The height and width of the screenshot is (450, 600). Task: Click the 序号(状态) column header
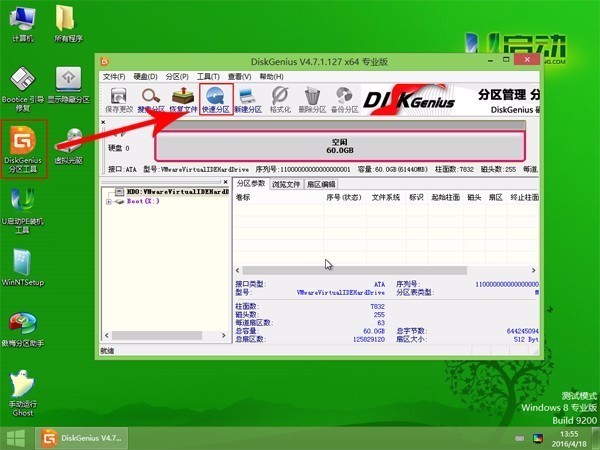pos(344,197)
